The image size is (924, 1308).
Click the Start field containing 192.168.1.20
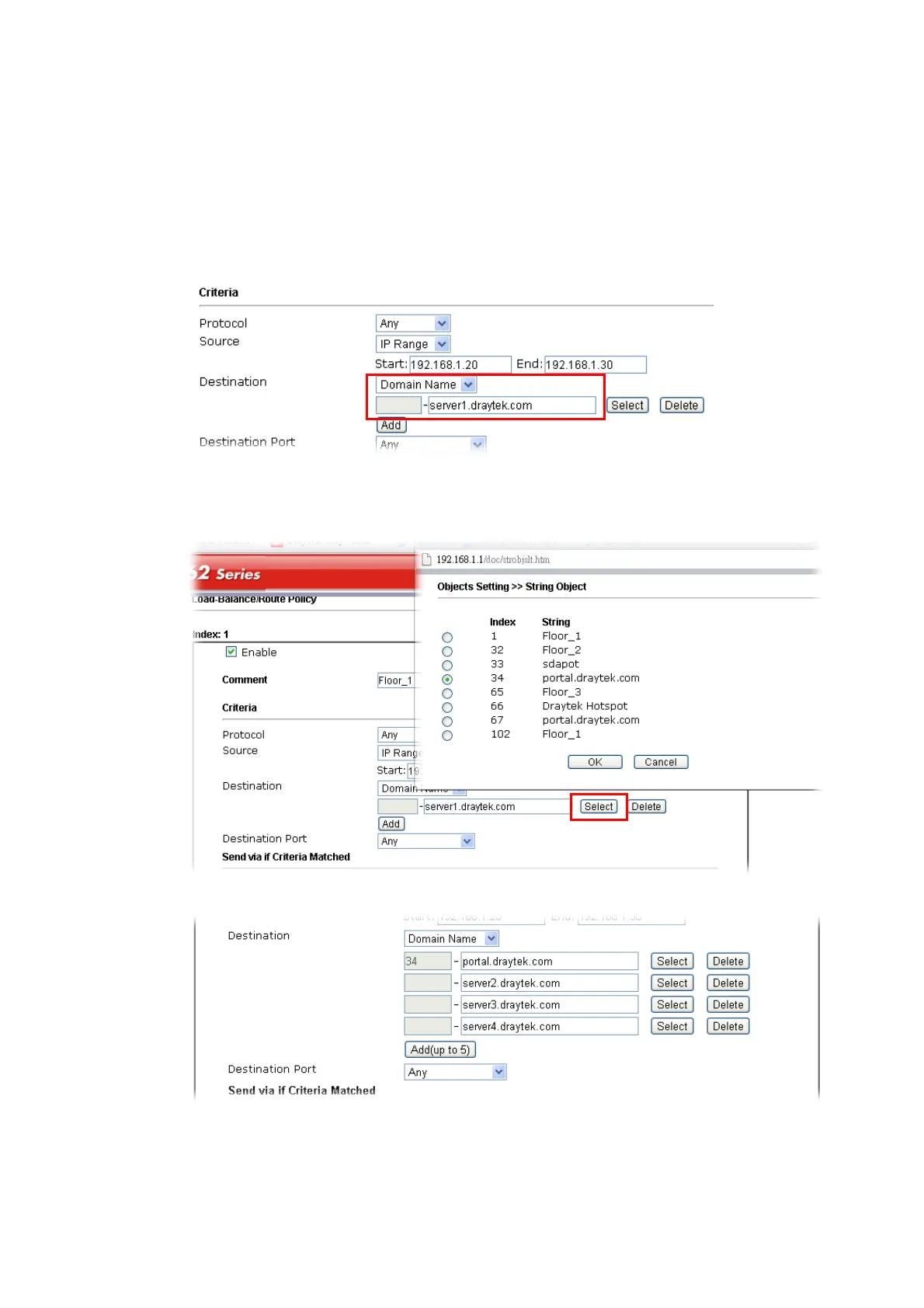[460, 364]
